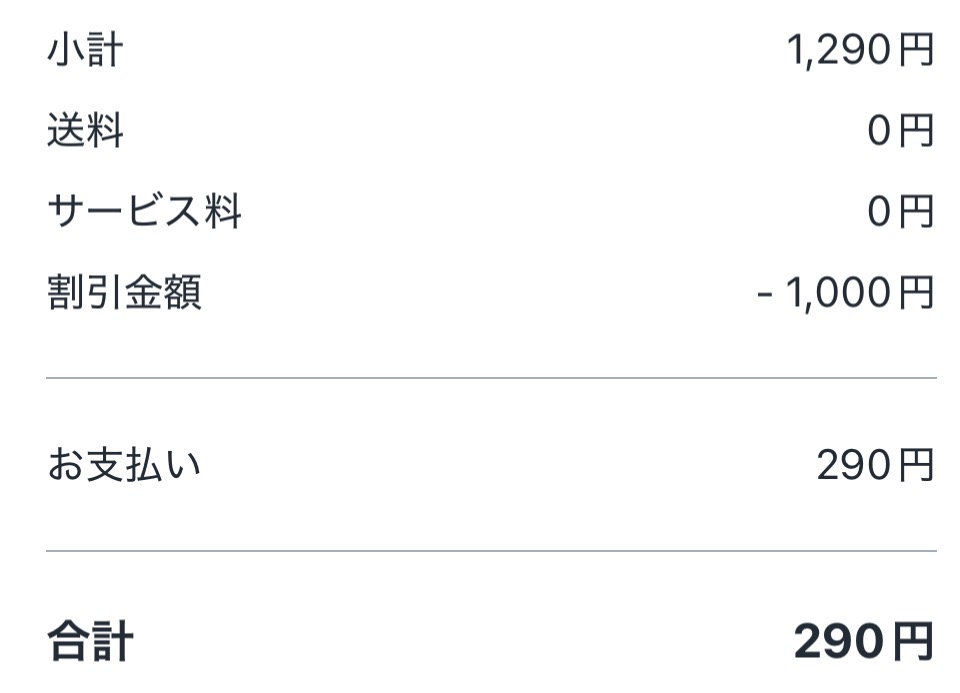Click the 円 character in the 送料 row

pyautogui.click(x=916, y=131)
